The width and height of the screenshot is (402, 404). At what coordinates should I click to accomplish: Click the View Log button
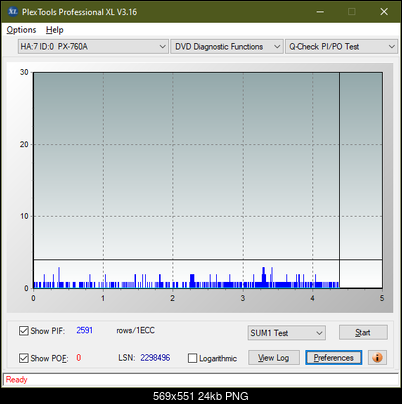click(x=274, y=358)
